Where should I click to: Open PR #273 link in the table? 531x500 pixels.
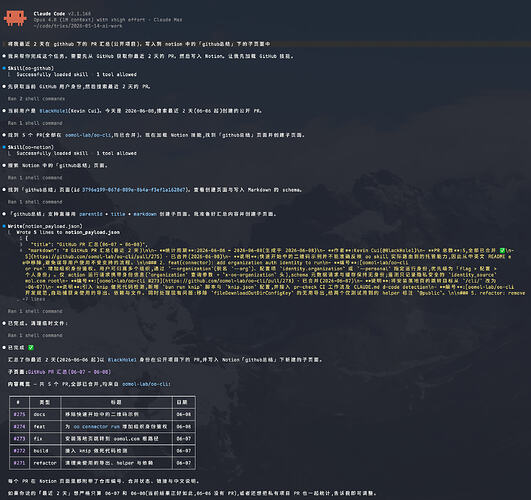pyautogui.click(x=19, y=439)
